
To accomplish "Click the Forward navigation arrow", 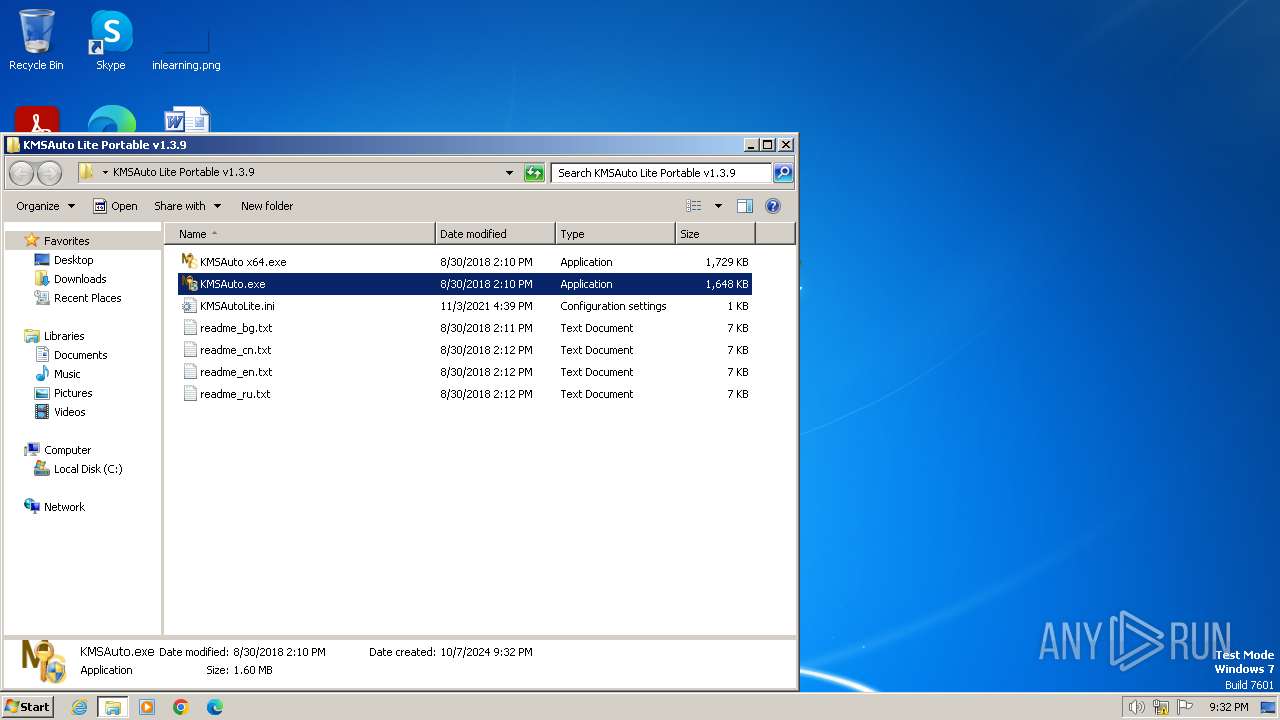I will point(49,173).
